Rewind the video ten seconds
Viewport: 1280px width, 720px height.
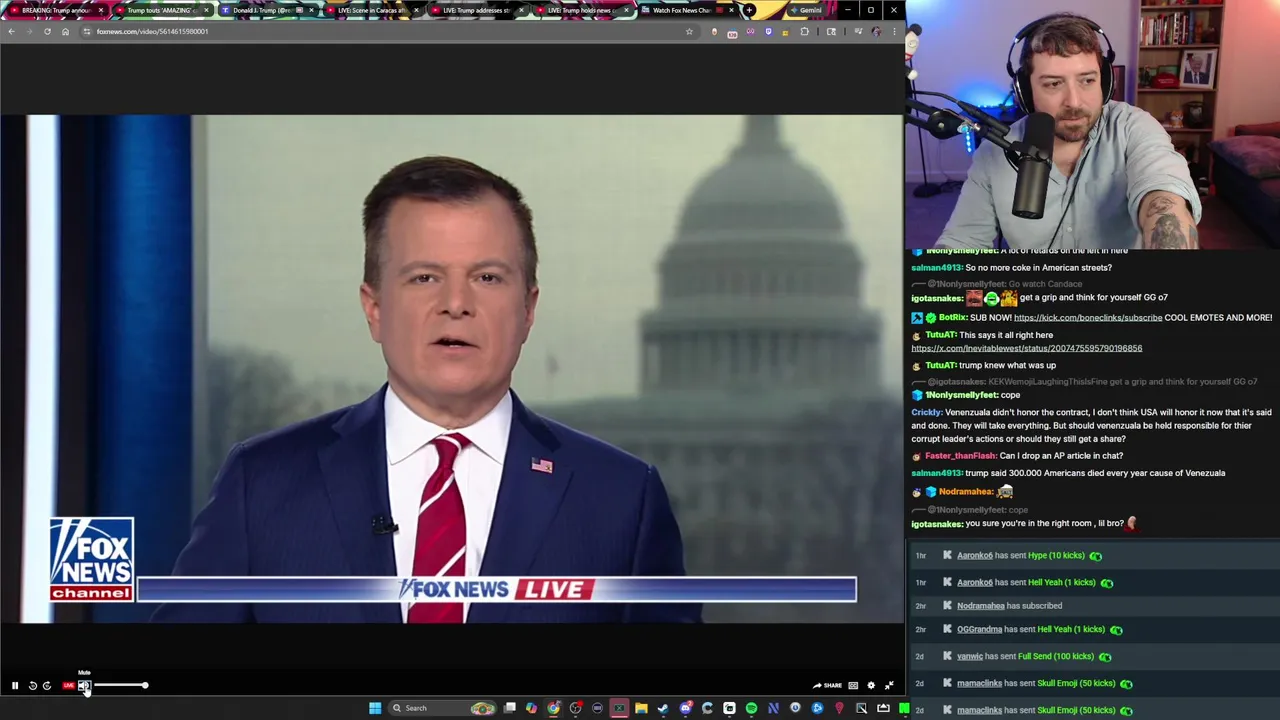pyautogui.click(x=32, y=686)
